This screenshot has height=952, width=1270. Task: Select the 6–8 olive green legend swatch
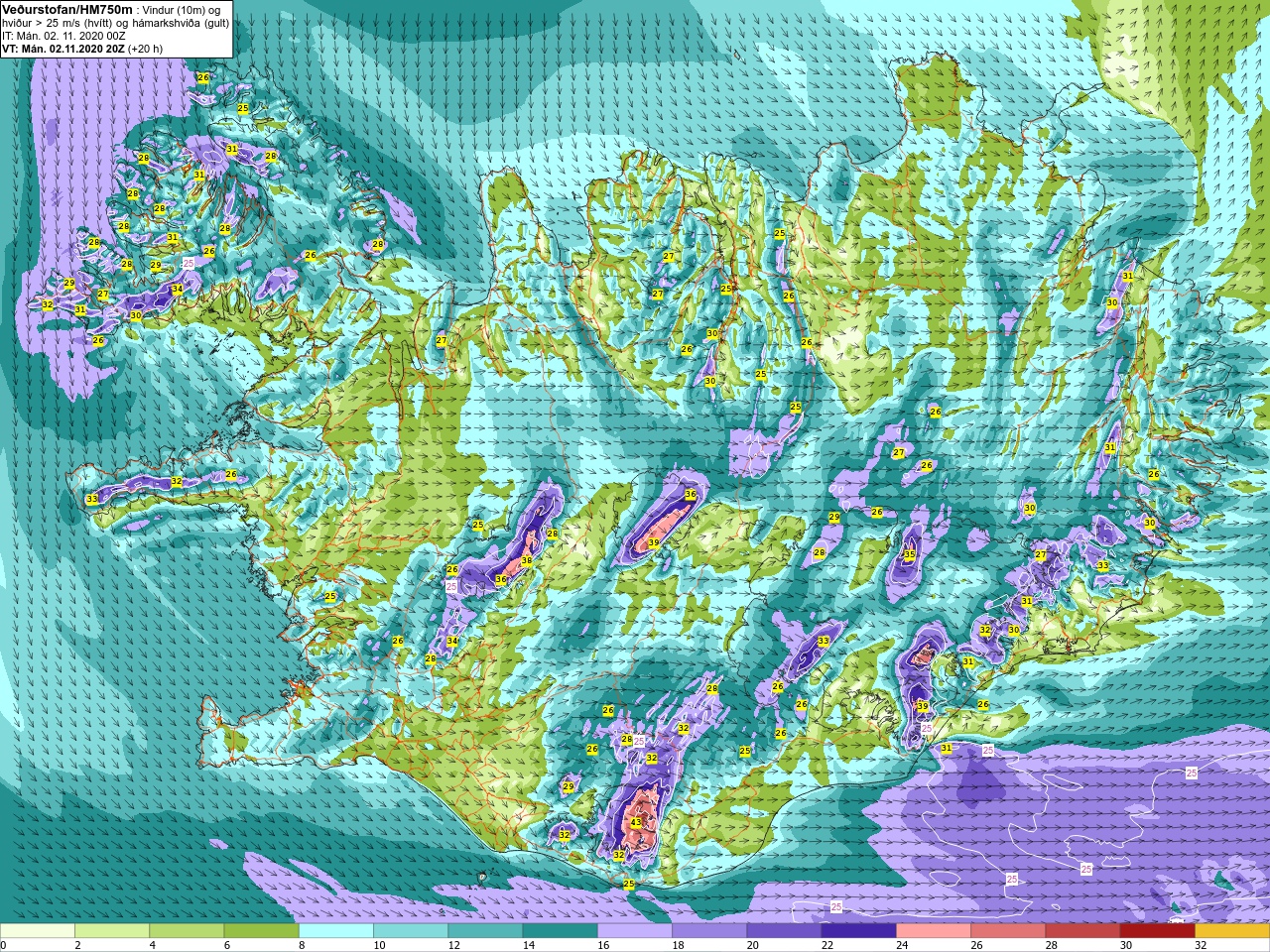pos(262,930)
